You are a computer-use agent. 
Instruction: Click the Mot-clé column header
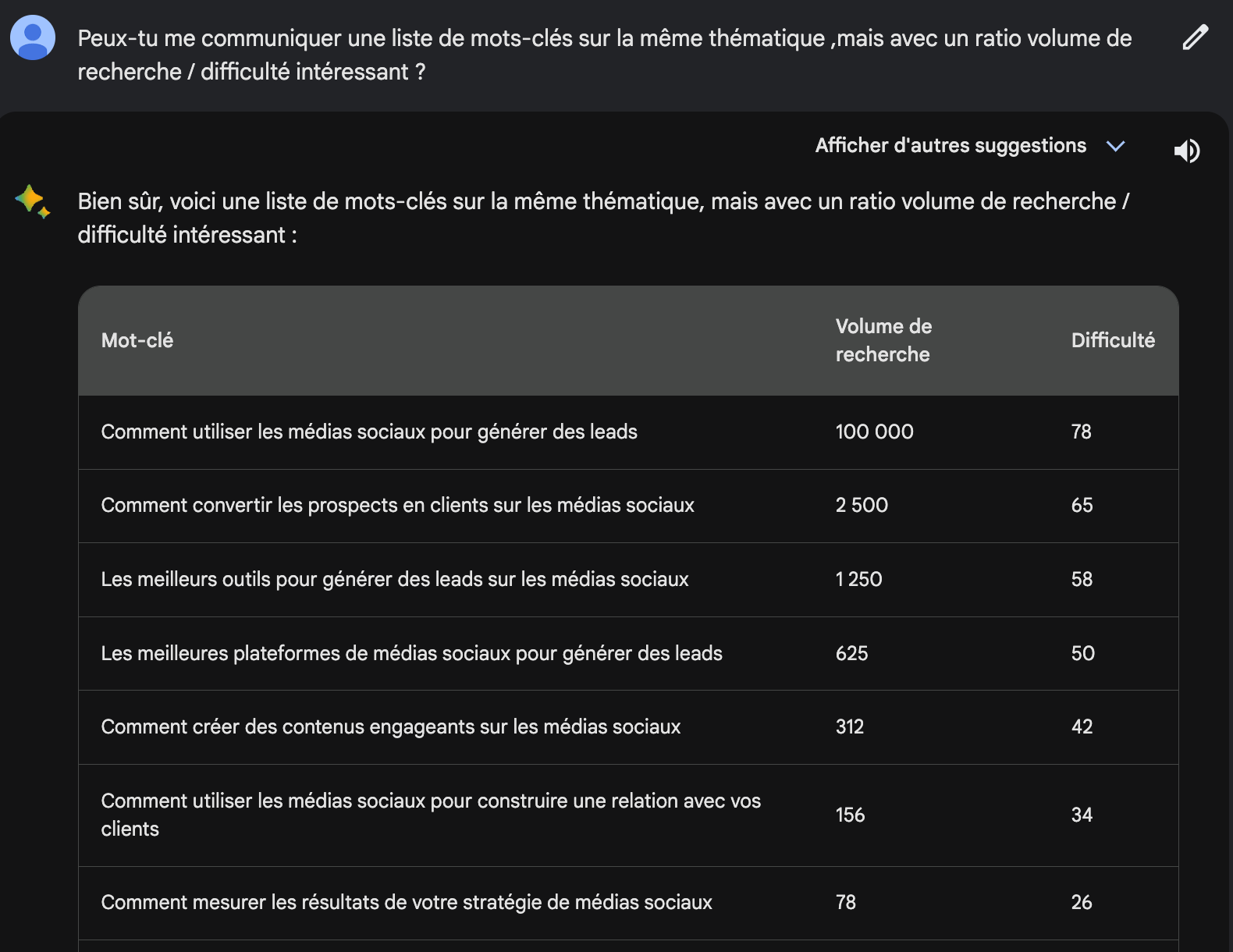pyautogui.click(x=137, y=340)
